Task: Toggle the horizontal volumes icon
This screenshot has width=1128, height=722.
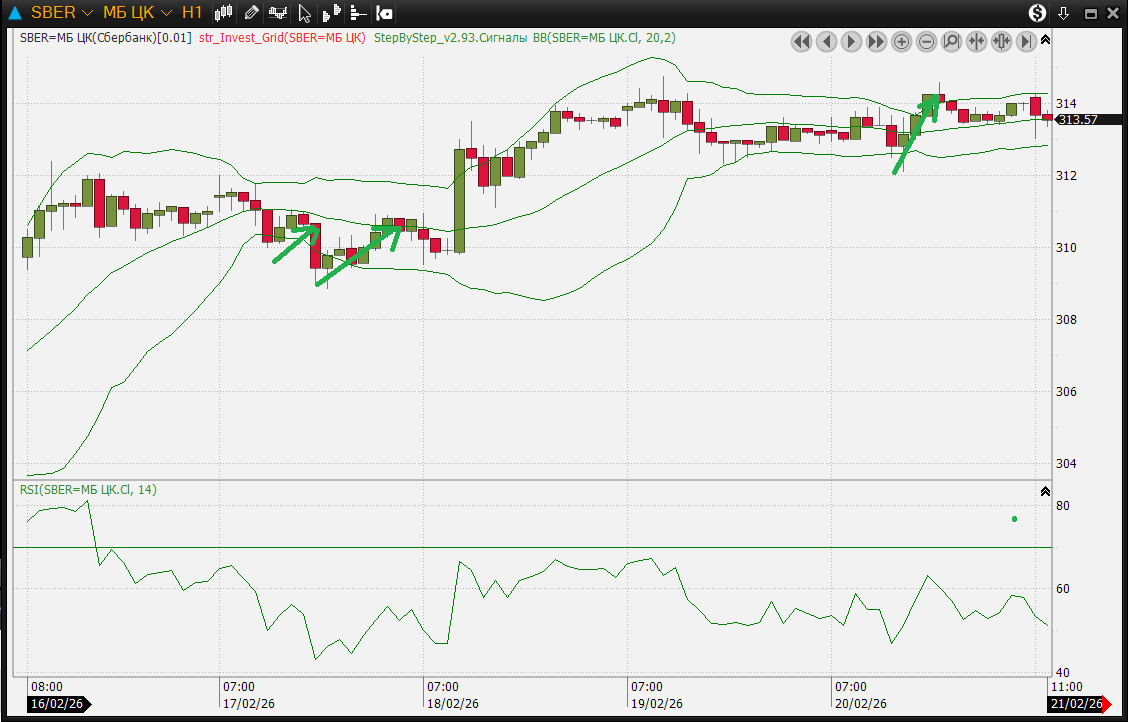Action: pyautogui.click(x=358, y=12)
